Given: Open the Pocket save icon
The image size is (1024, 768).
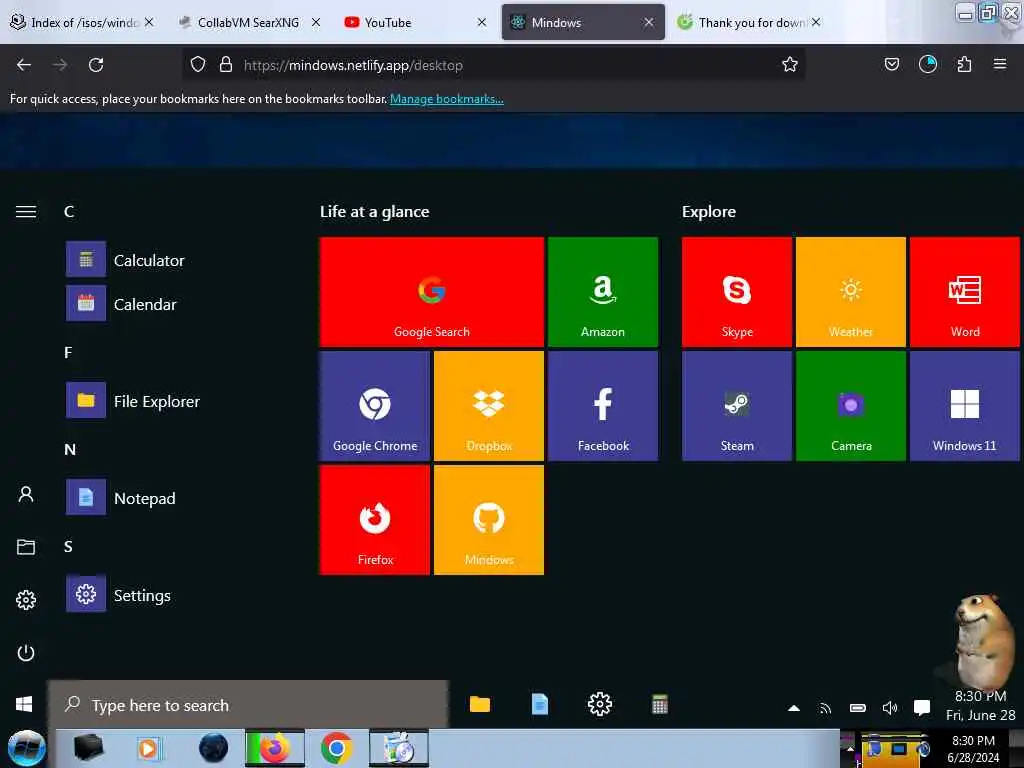Looking at the screenshot, I should [x=891, y=64].
